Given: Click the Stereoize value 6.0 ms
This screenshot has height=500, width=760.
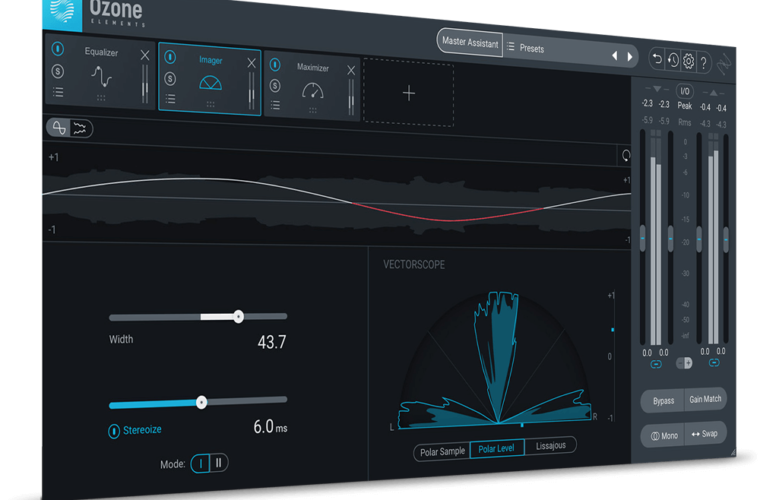Looking at the screenshot, I should pos(270,427).
